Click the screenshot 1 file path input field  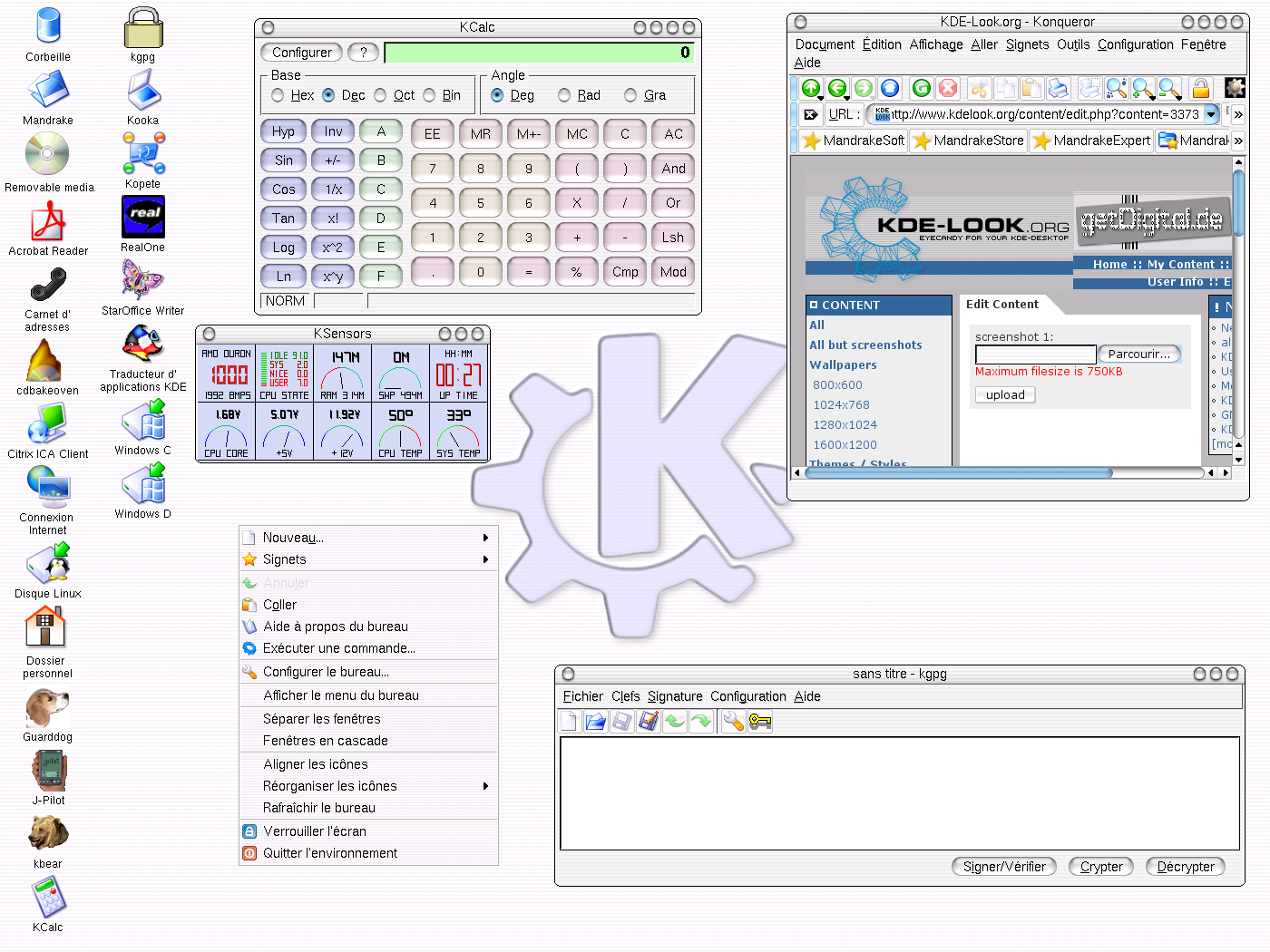click(x=1035, y=355)
